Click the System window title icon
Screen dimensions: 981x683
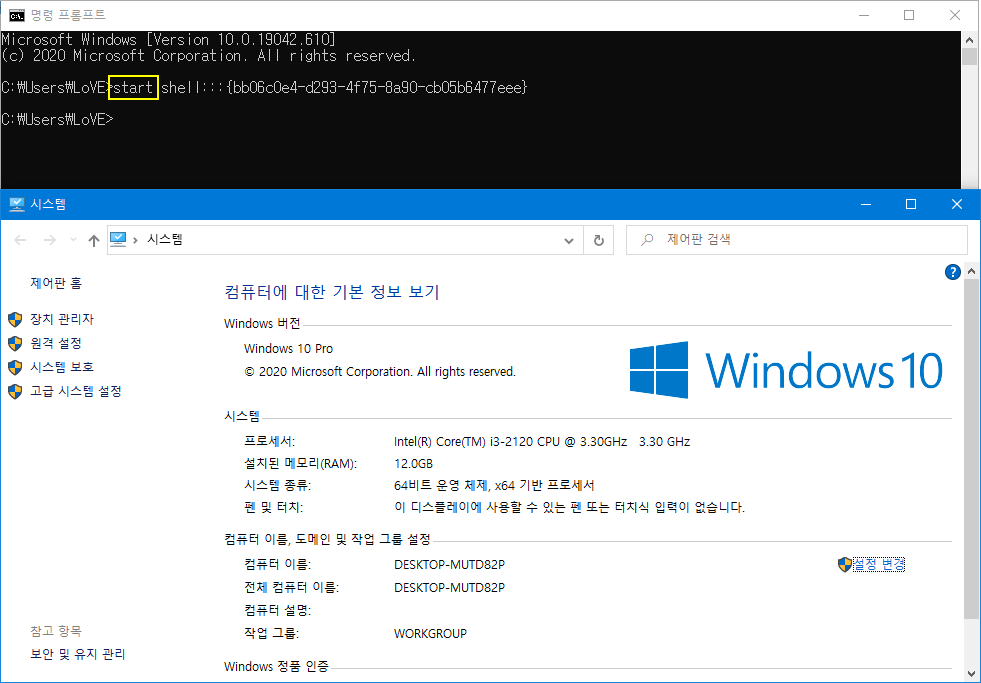click(16, 205)
